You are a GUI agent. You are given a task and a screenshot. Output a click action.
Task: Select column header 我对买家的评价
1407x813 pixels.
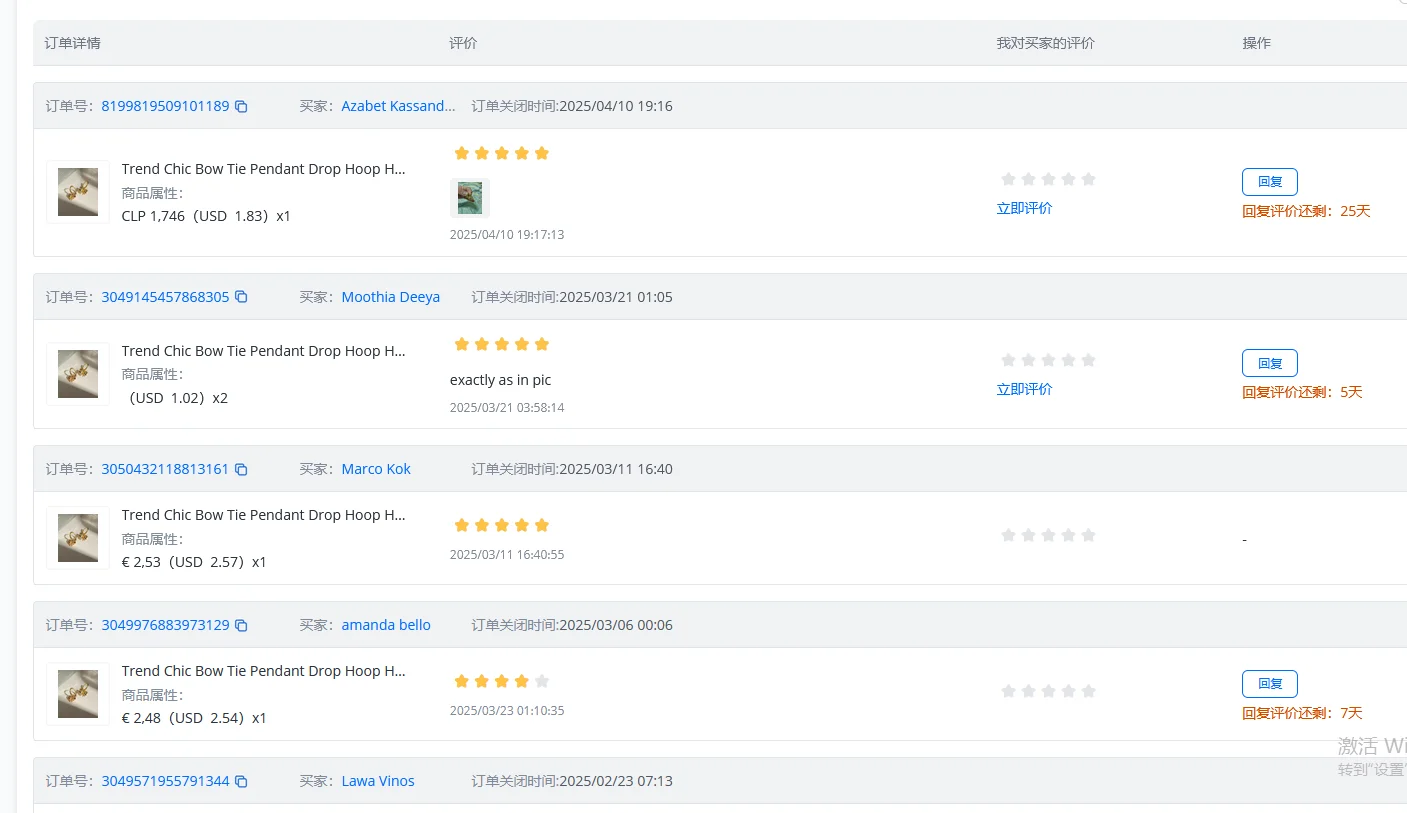(x=1045, y=43)
